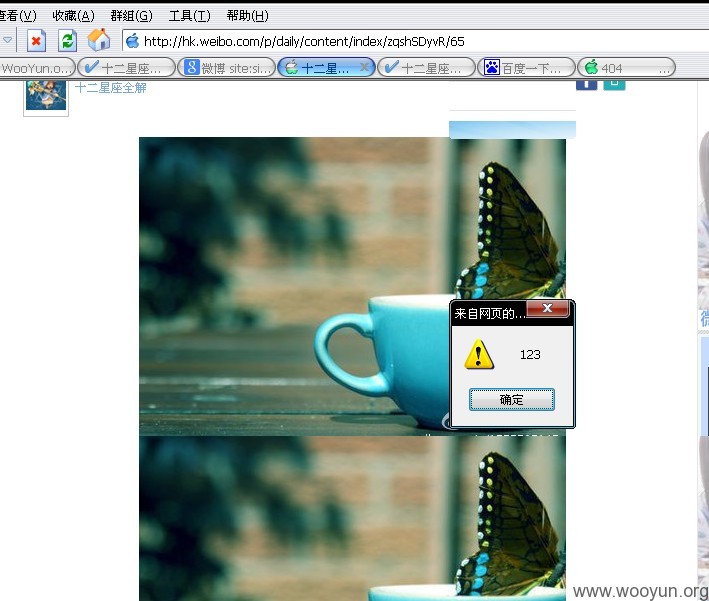Click the Google icon on 微博 tab
The width and height of the screenshot is (709, 601).
pyautogui.click(x=192, y=67)
